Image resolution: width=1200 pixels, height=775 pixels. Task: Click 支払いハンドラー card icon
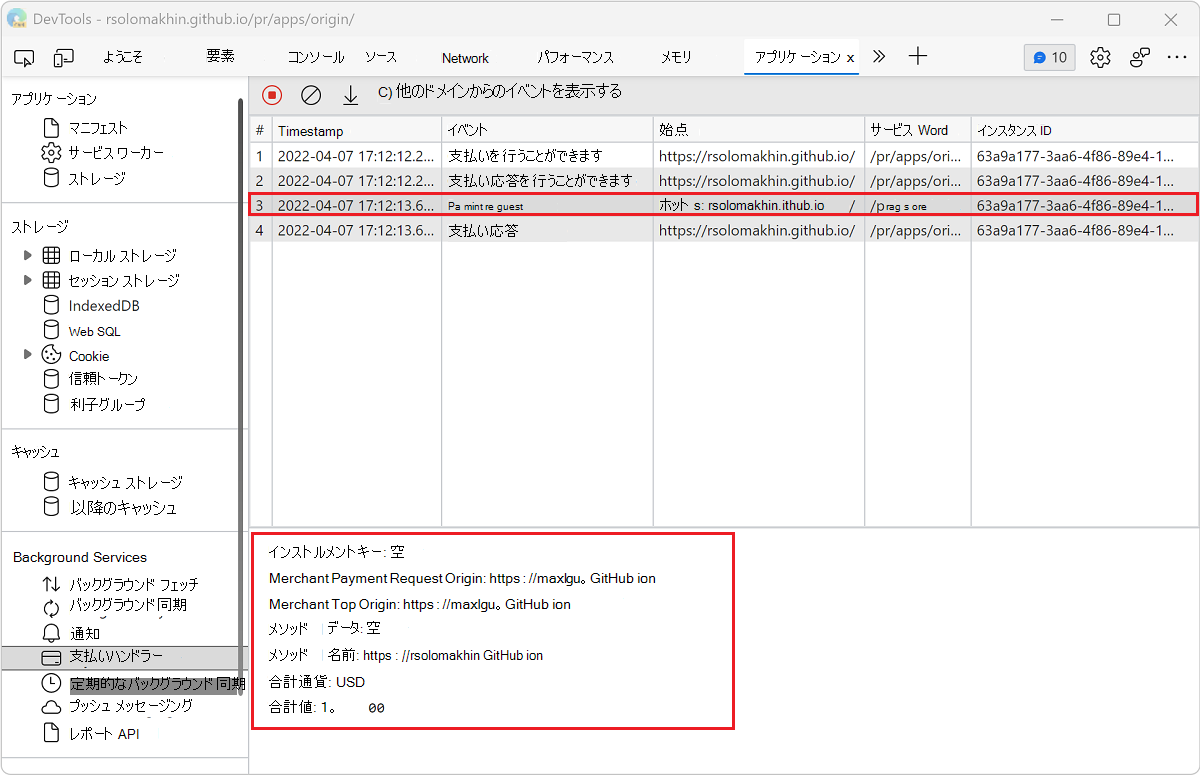(51, 658)
